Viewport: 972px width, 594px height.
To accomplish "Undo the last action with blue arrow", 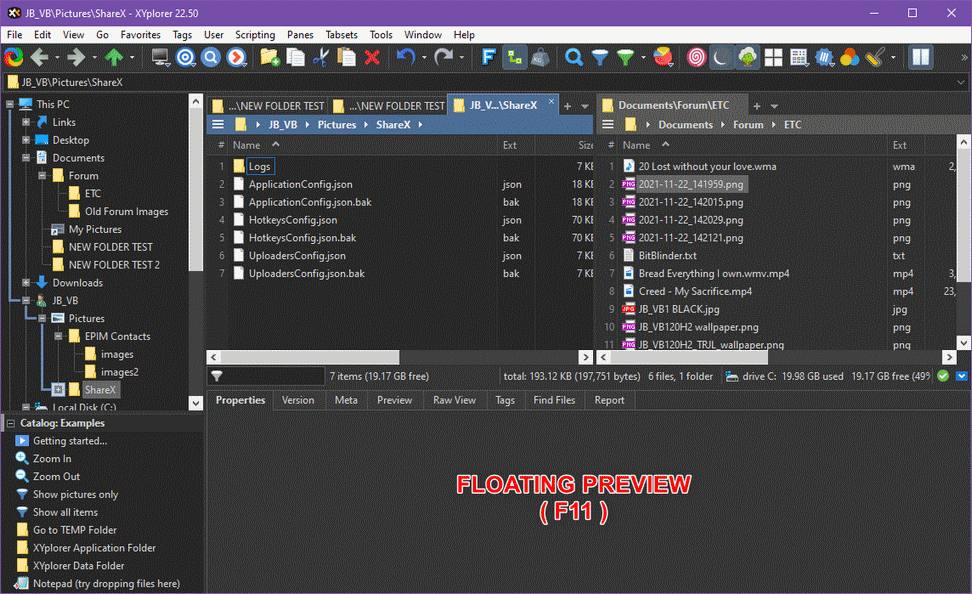I will (x=406, y=58).
